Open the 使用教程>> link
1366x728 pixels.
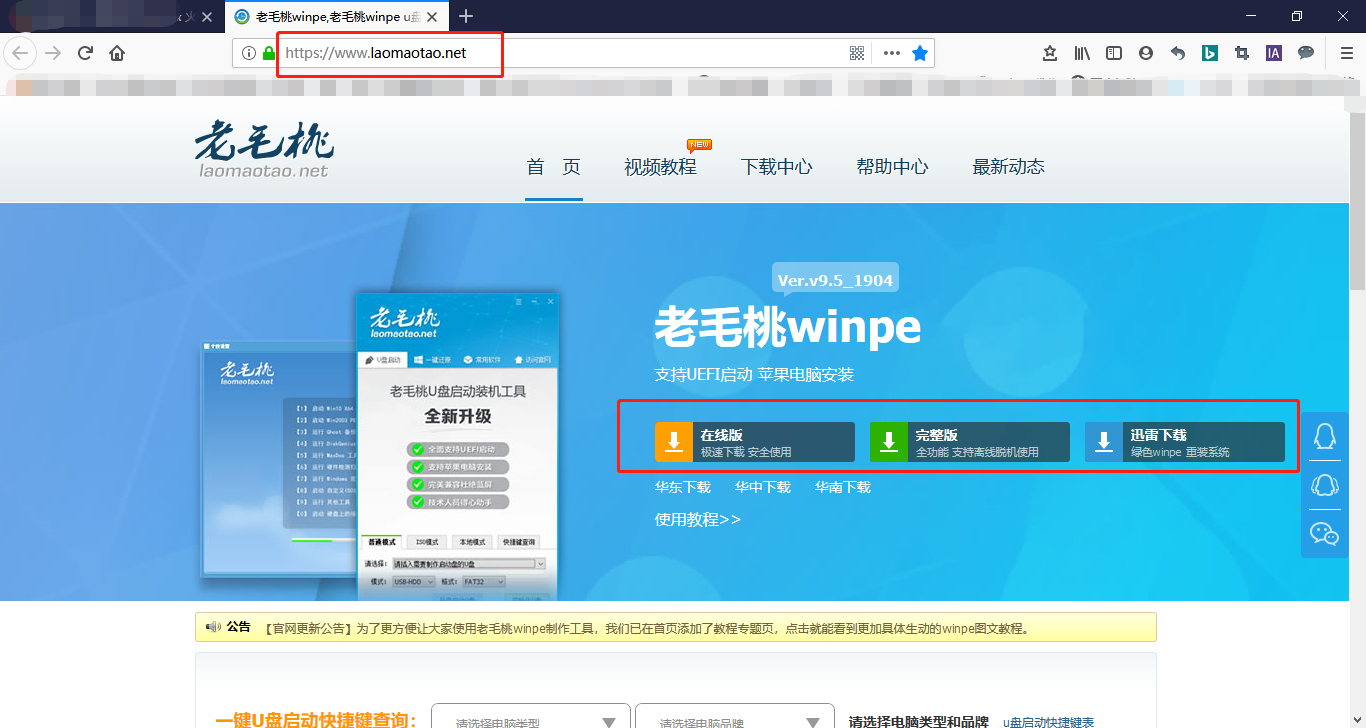(x=698, y=520)
